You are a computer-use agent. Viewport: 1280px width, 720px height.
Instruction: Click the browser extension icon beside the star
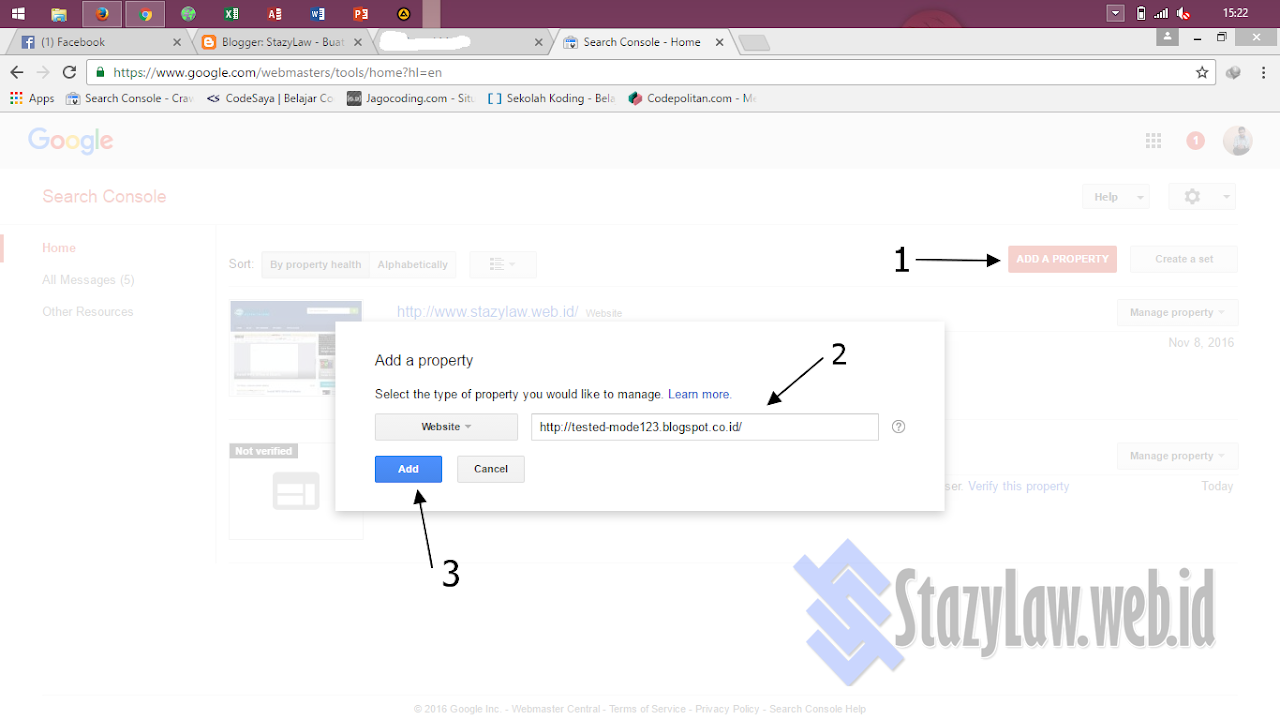pyautogui.click(x=1233, y=72)
